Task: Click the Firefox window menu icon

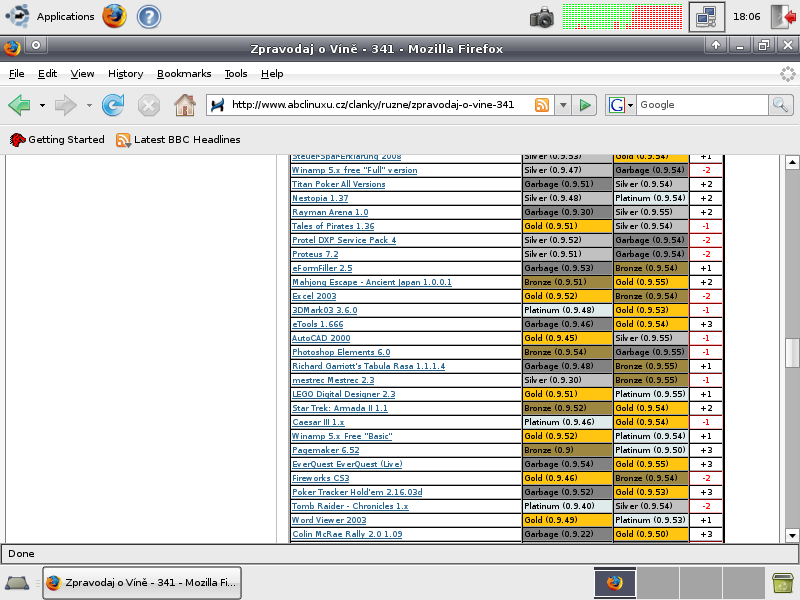Action: (12, 48)
